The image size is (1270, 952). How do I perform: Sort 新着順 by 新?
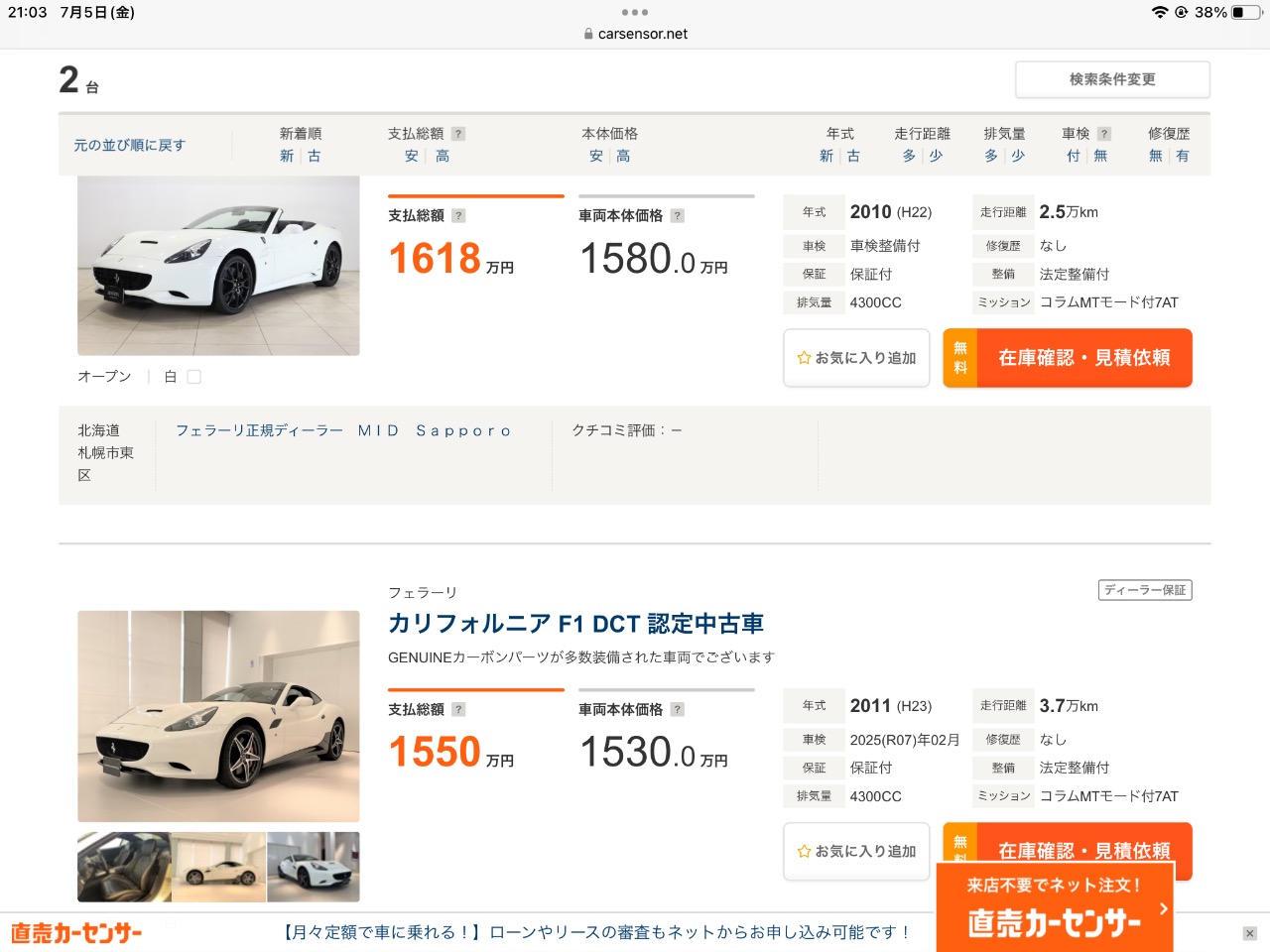(x=287, y=156)
